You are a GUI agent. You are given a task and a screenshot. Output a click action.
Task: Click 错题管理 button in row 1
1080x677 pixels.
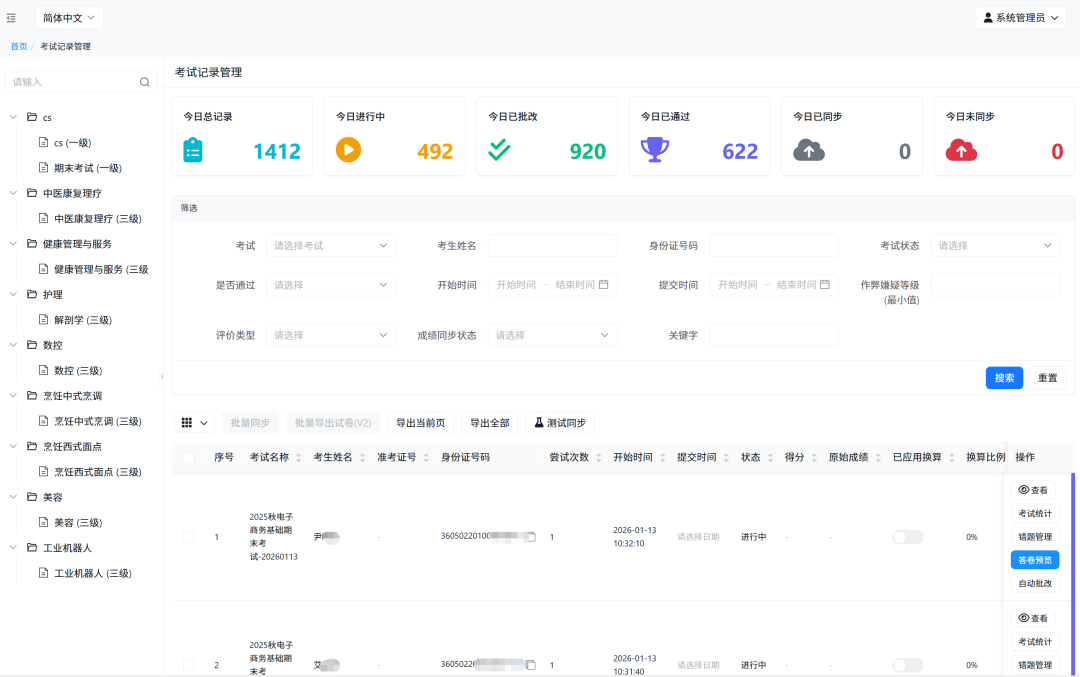pyautogui.click(x=1035, y=537)
